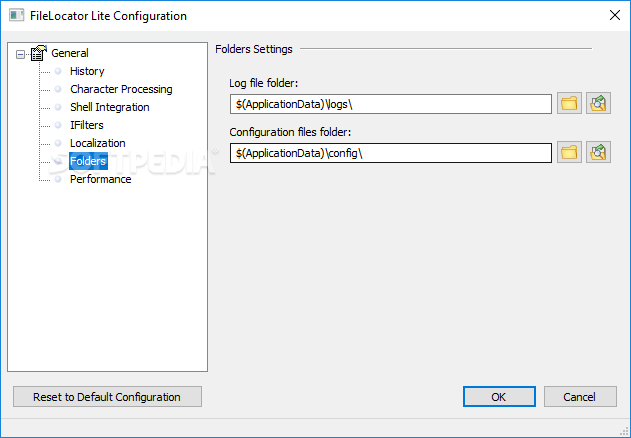Collapse the General tree node

(x=20, y=54)
